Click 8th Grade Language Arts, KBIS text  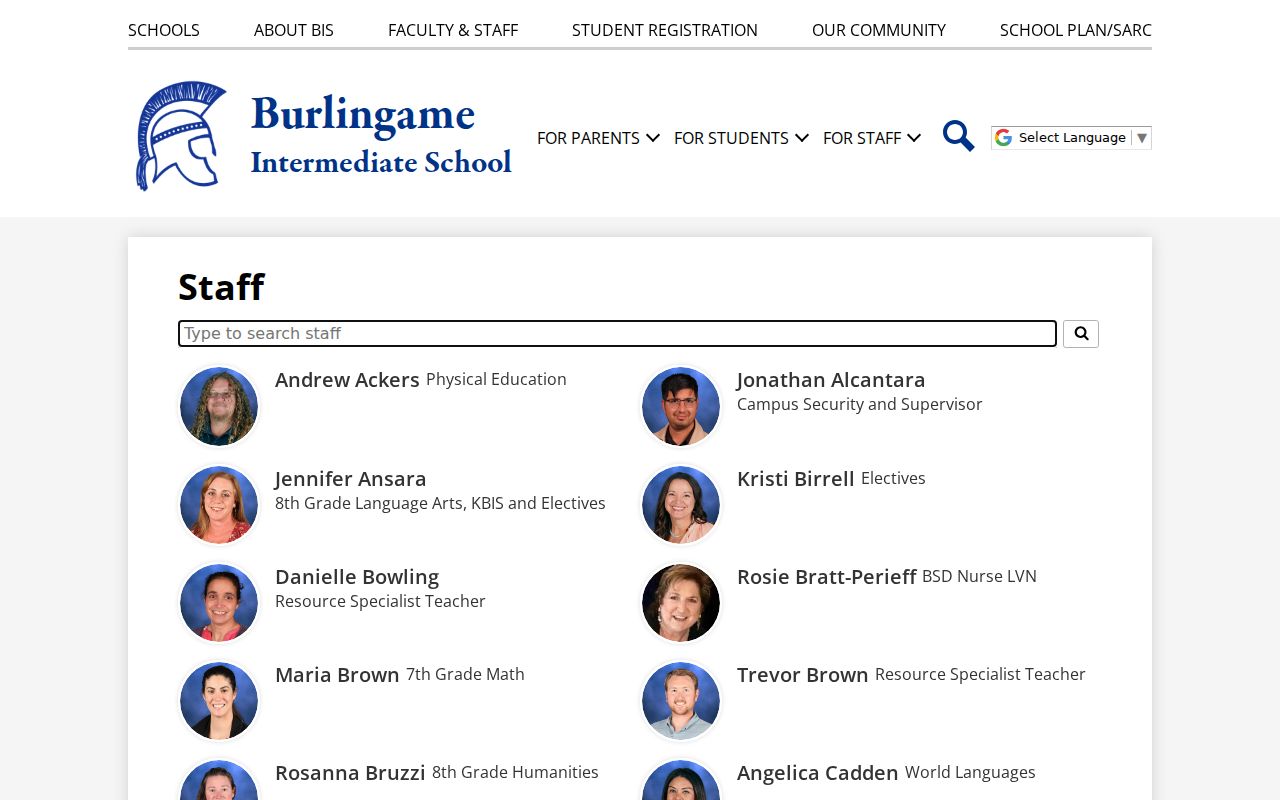pos(439,503)
